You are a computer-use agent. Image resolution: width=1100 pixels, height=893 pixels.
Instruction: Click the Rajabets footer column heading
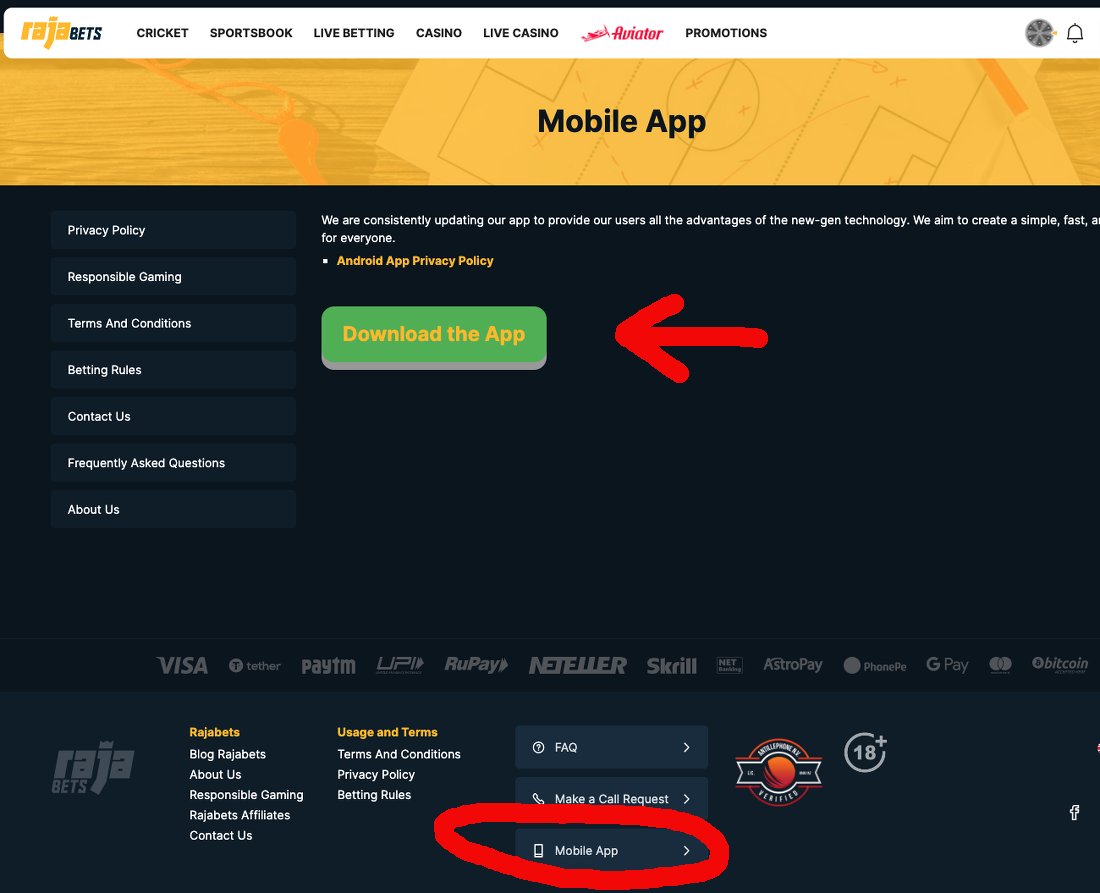(215, 732)
